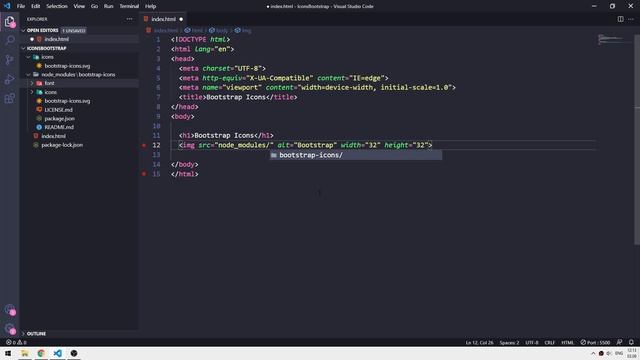Click errors and warnings status bar indicator
The width and height of the screenshot is (640, 360).
coord(16,342)
